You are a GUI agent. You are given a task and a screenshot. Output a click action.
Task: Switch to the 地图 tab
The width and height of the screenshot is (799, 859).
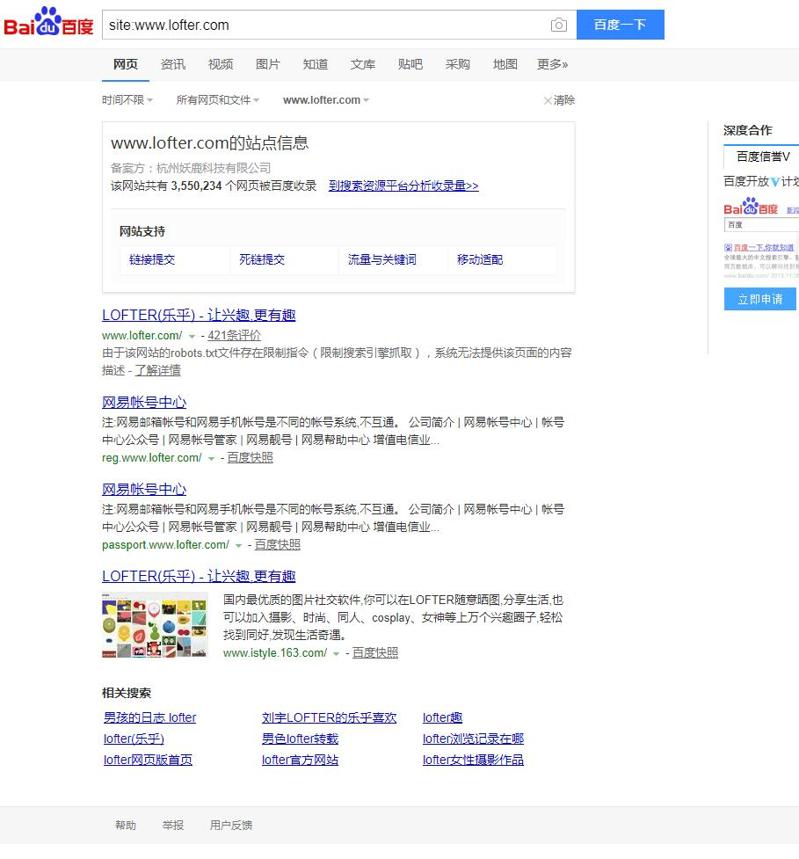pos(505,64)
